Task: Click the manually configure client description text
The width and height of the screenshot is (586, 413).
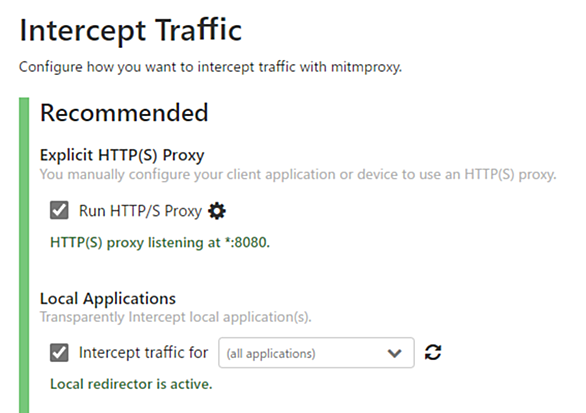Action: 298,175
